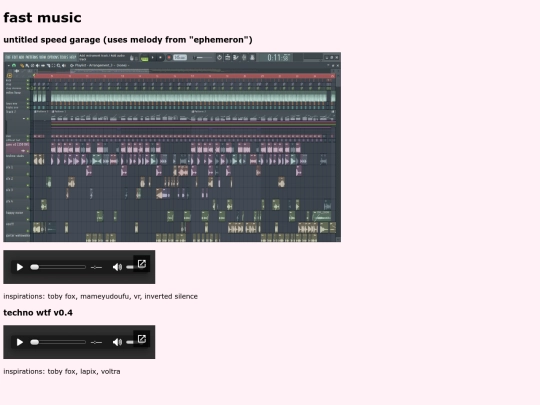Open the FL Studio arrangement screenshot image
This screenshot has height=405, width=540.
point(172,147)
